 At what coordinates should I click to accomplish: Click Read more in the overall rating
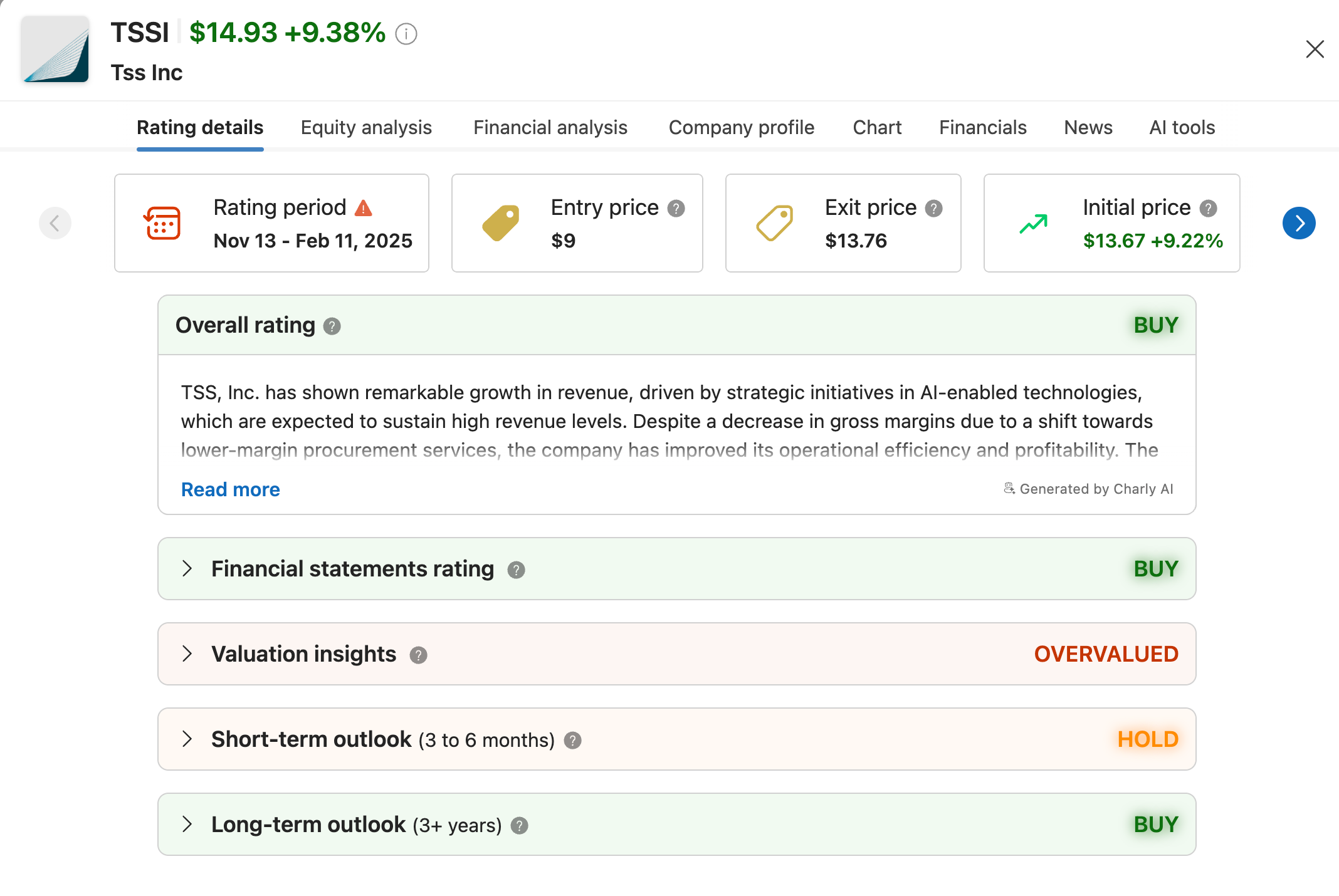pyautogui.click(x=231, y=489)
